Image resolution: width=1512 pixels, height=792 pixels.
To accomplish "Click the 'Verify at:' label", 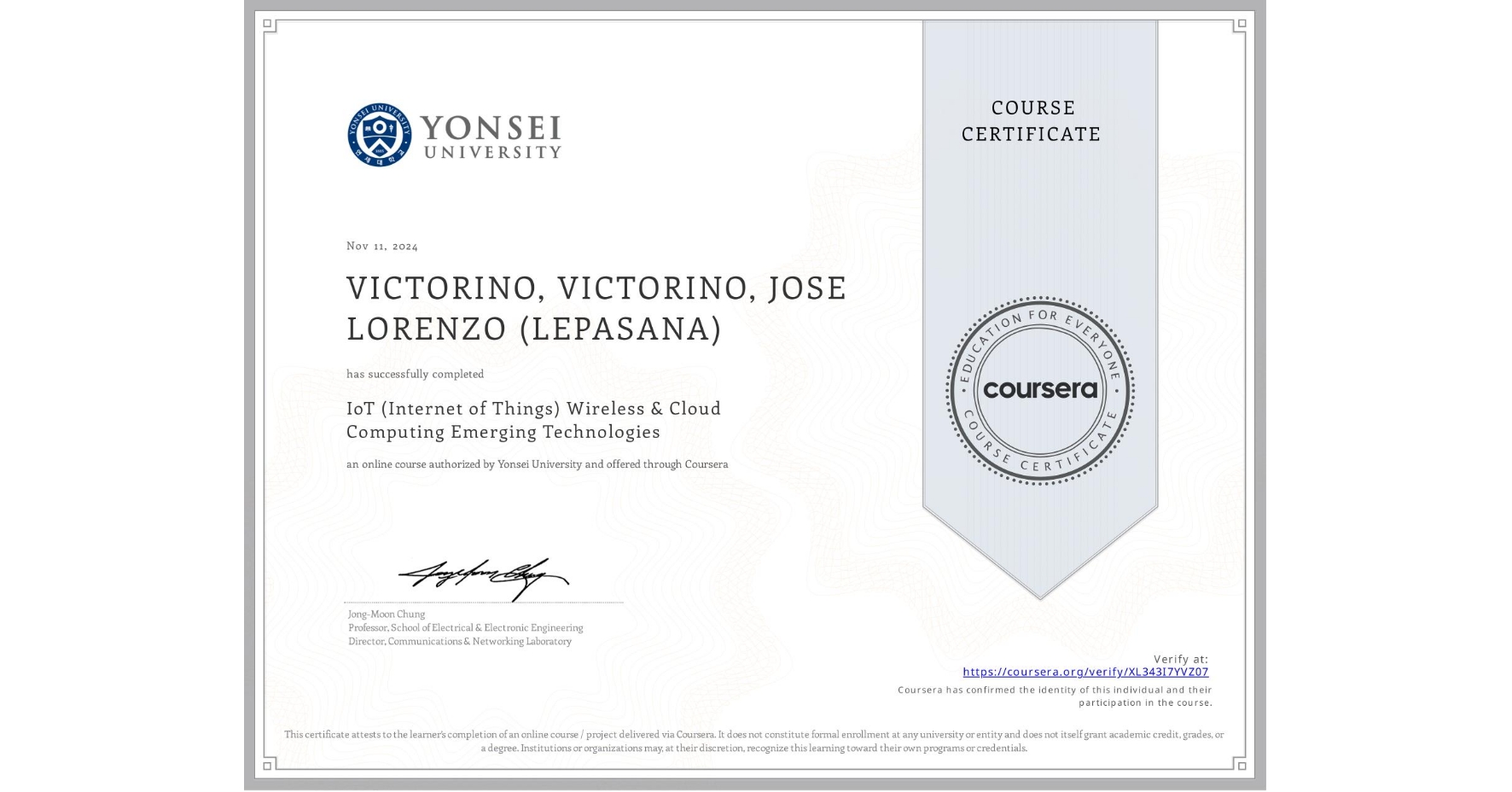I will pyautogui.click(x=1181, y=659).
